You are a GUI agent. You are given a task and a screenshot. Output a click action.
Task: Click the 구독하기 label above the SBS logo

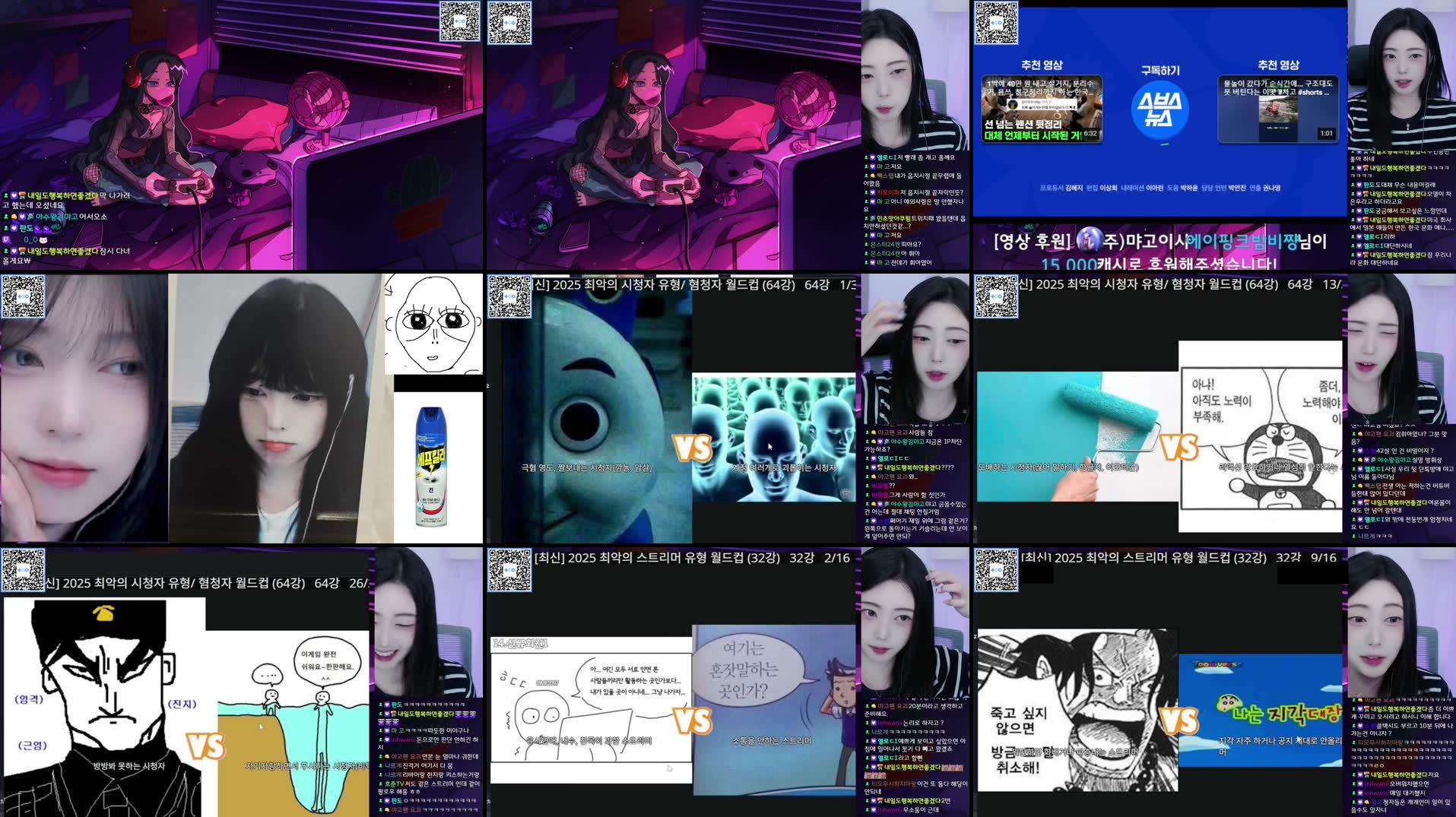1159,70
